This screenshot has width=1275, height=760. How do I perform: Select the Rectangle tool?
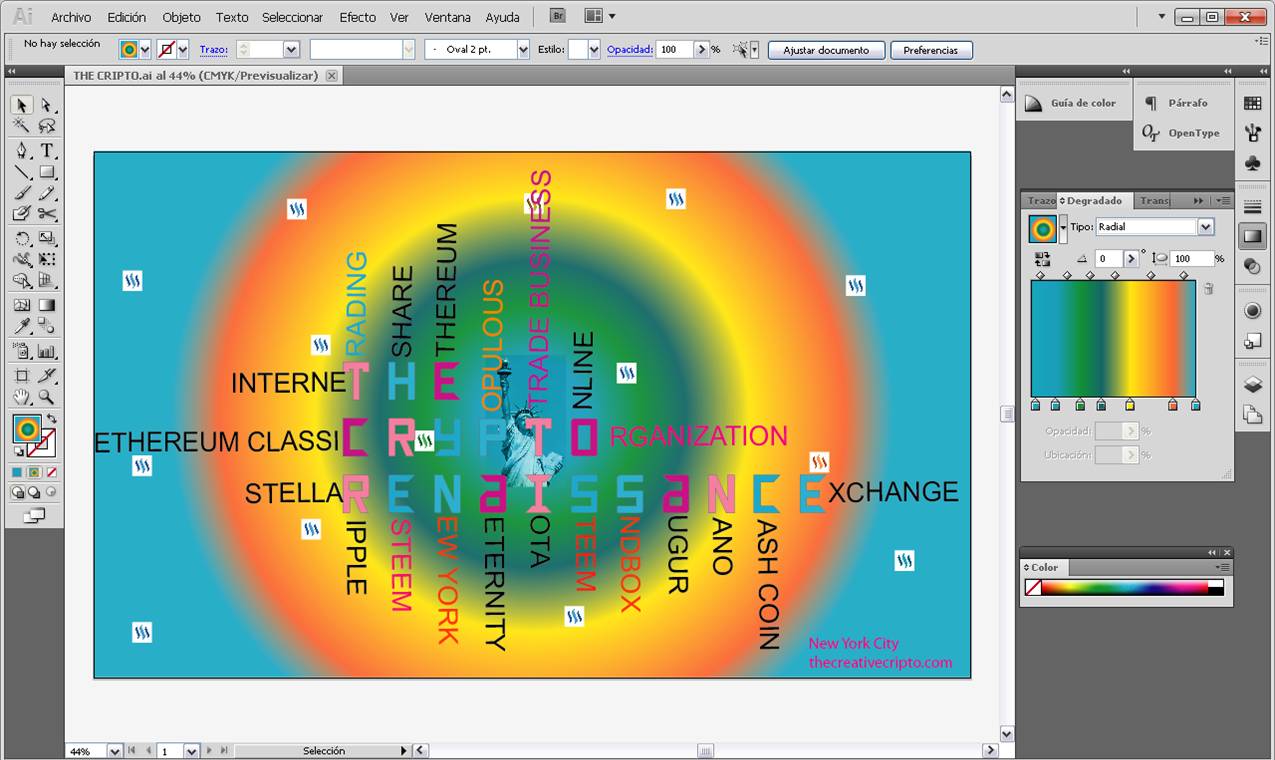(x=46, y=172)
